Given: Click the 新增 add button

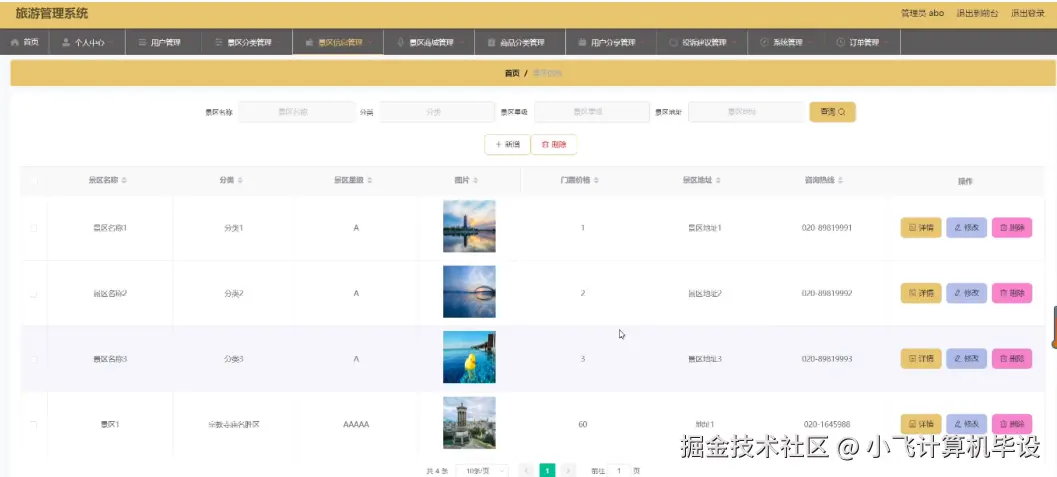Looking at the screenshot, I should click(508, 144).
